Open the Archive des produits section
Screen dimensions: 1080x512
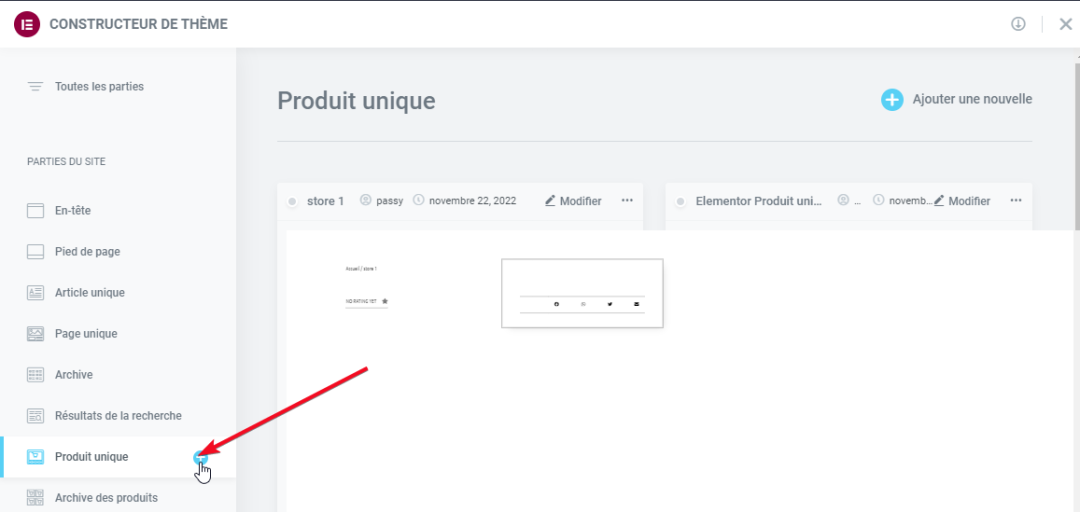point(105,498)
